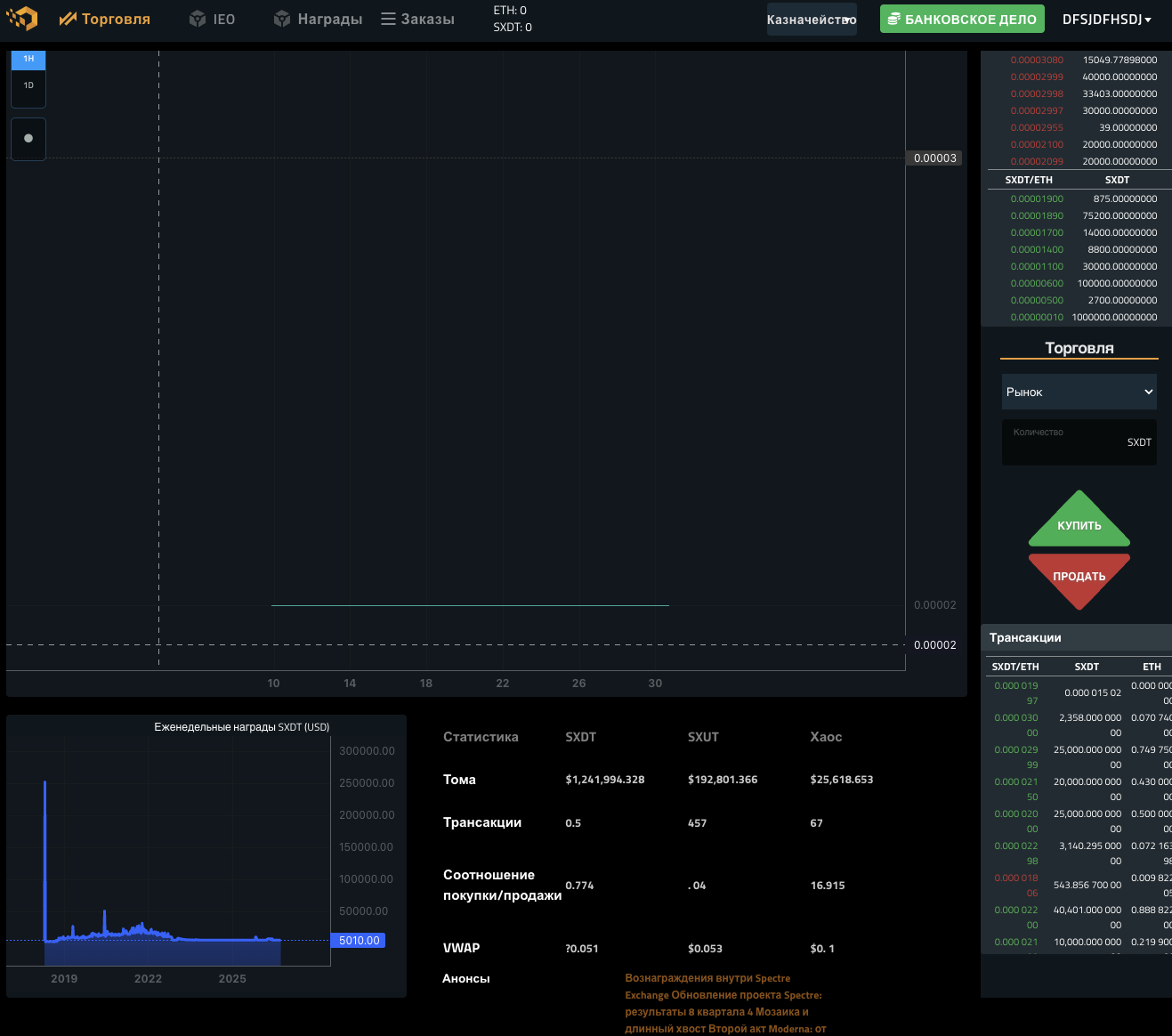Click the hamburger icon beside Заказы
Viewport: 1172px width, 1036px height.
click(388, 19)
